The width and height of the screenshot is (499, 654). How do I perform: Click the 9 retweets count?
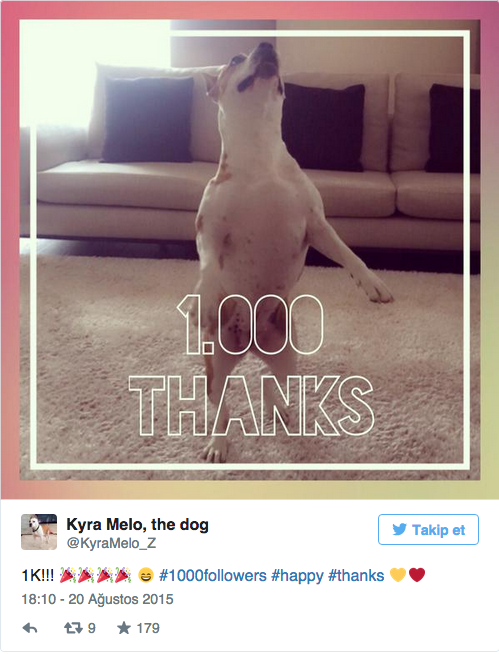[92, 628]
